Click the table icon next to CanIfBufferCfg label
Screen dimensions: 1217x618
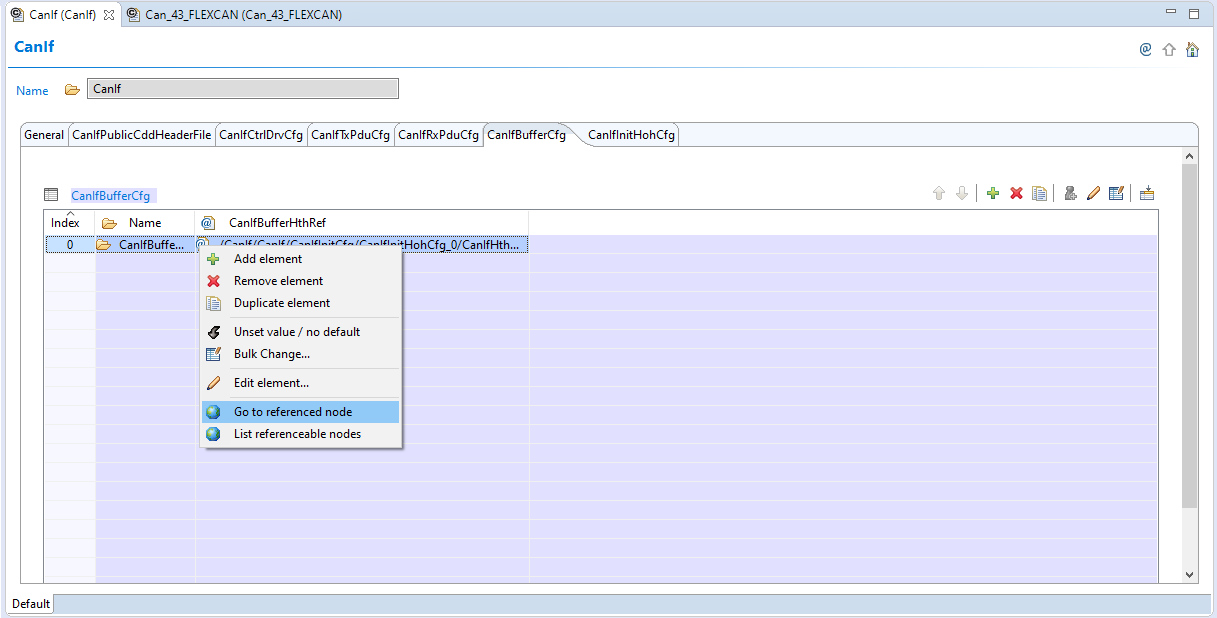[x=52, y=193]
